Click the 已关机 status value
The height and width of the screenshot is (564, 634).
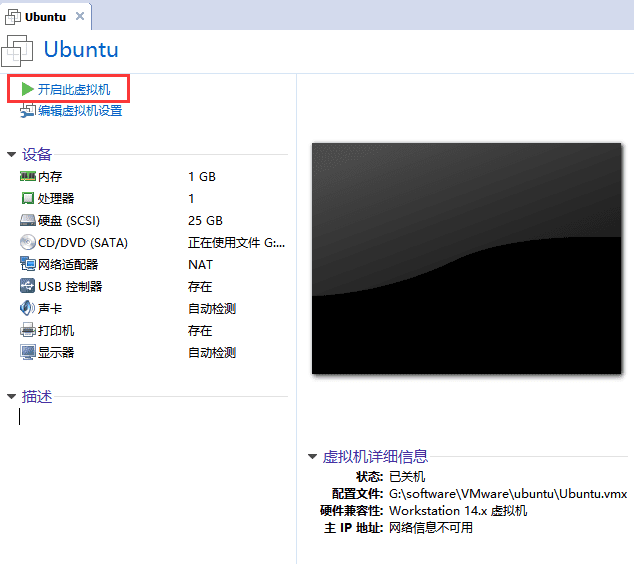coord(407,477)
